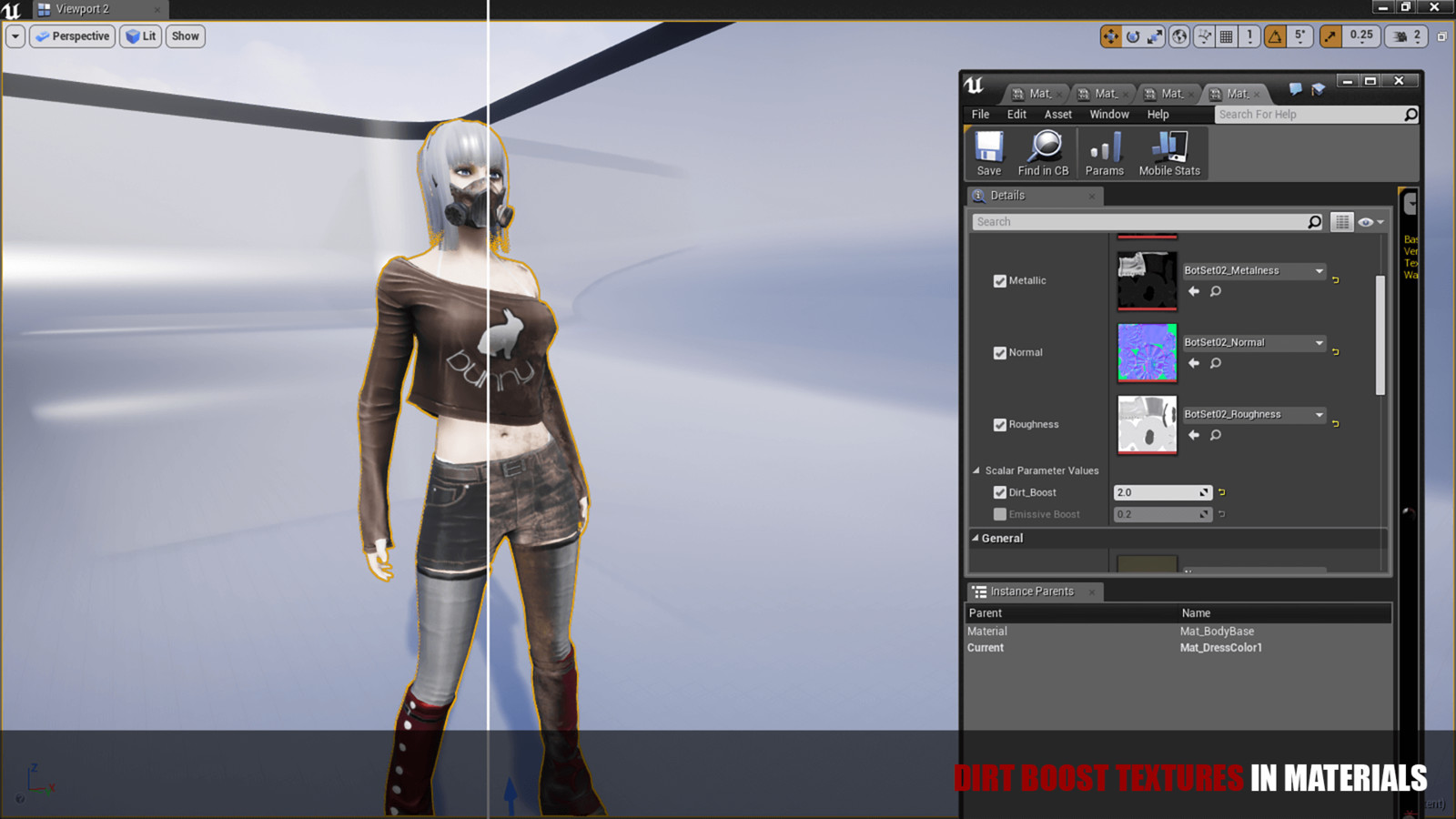Toggle scale snapping arrow icon
Viewport: 1456px width, 819px height.
coord(1330,36)
